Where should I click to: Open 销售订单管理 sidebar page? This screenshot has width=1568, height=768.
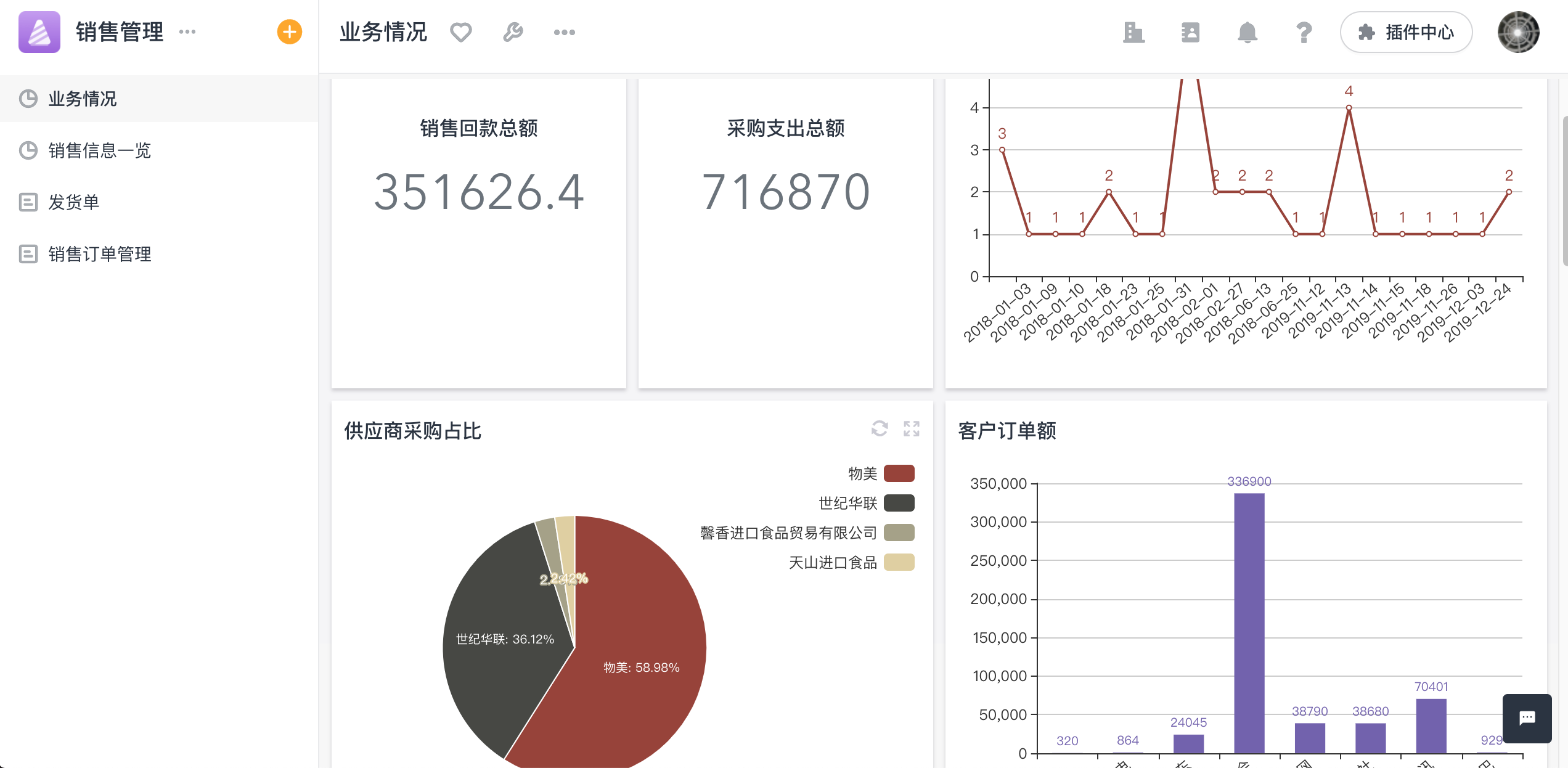[99, 254]
